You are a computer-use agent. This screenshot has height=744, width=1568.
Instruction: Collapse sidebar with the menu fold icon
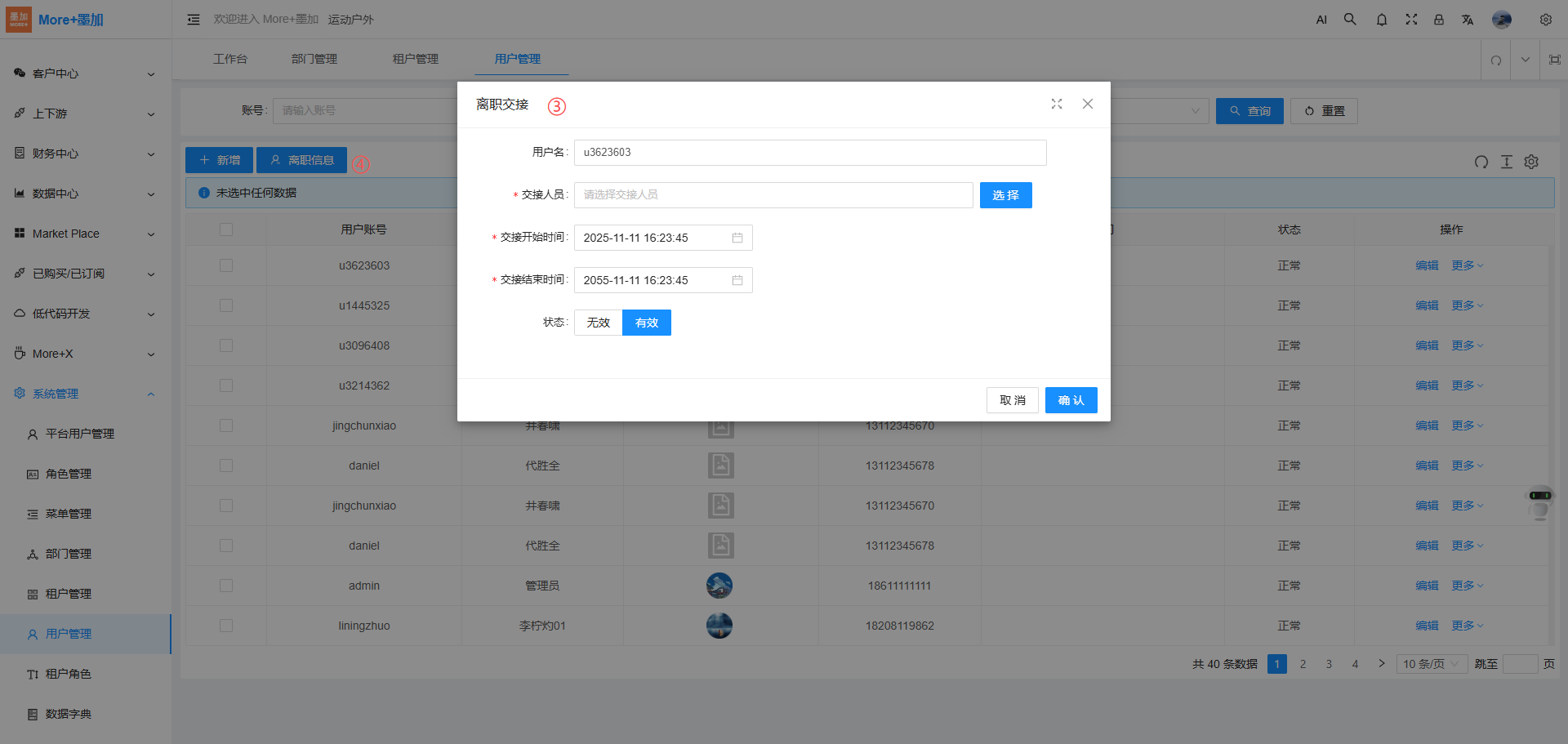194,20
